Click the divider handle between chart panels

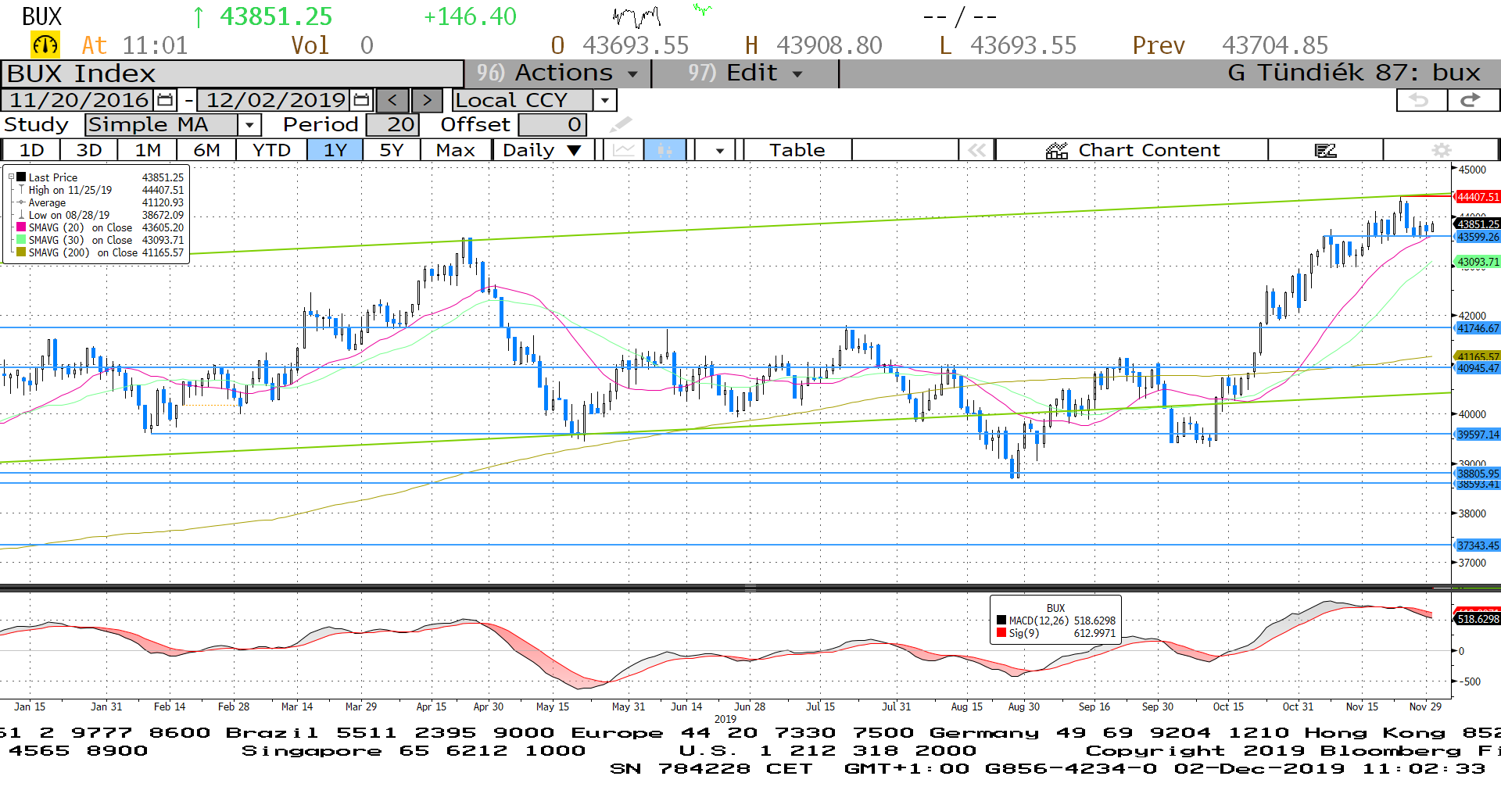click(750, 587)
